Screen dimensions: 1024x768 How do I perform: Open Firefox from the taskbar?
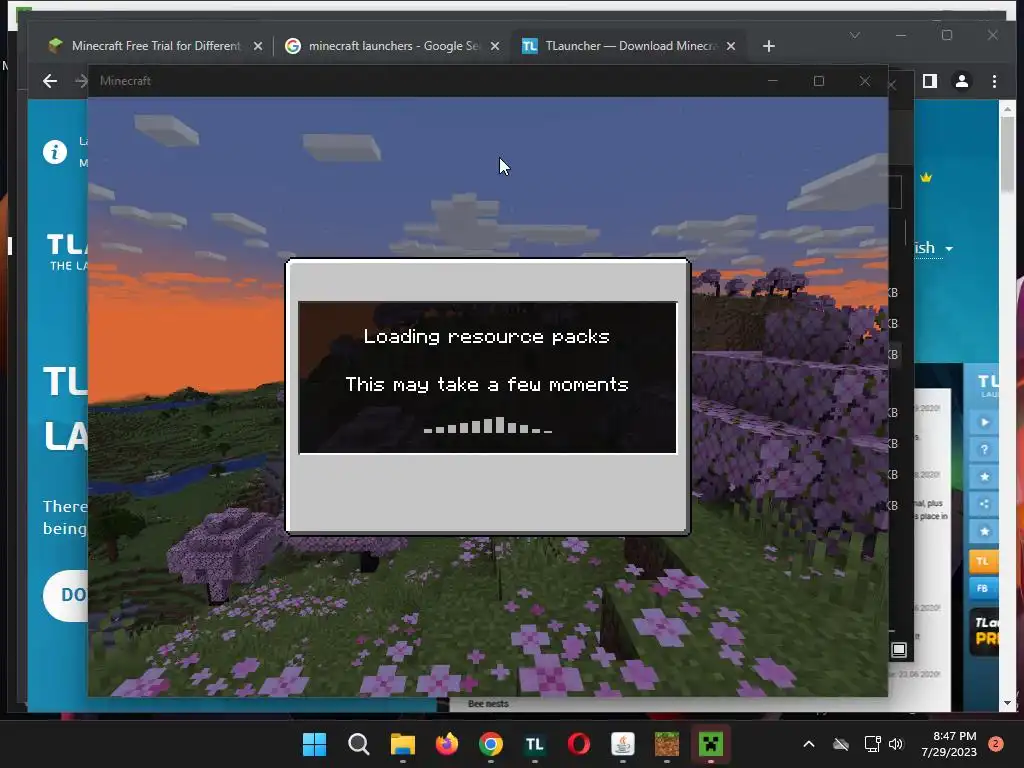pyautogui.click(x=447, y=744)
